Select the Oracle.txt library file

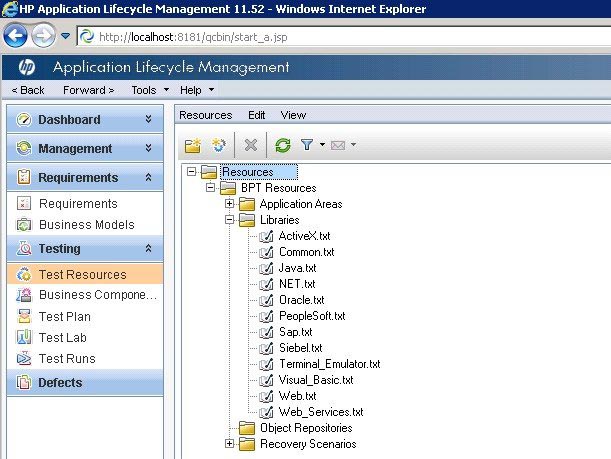click(x=302, y=300)
